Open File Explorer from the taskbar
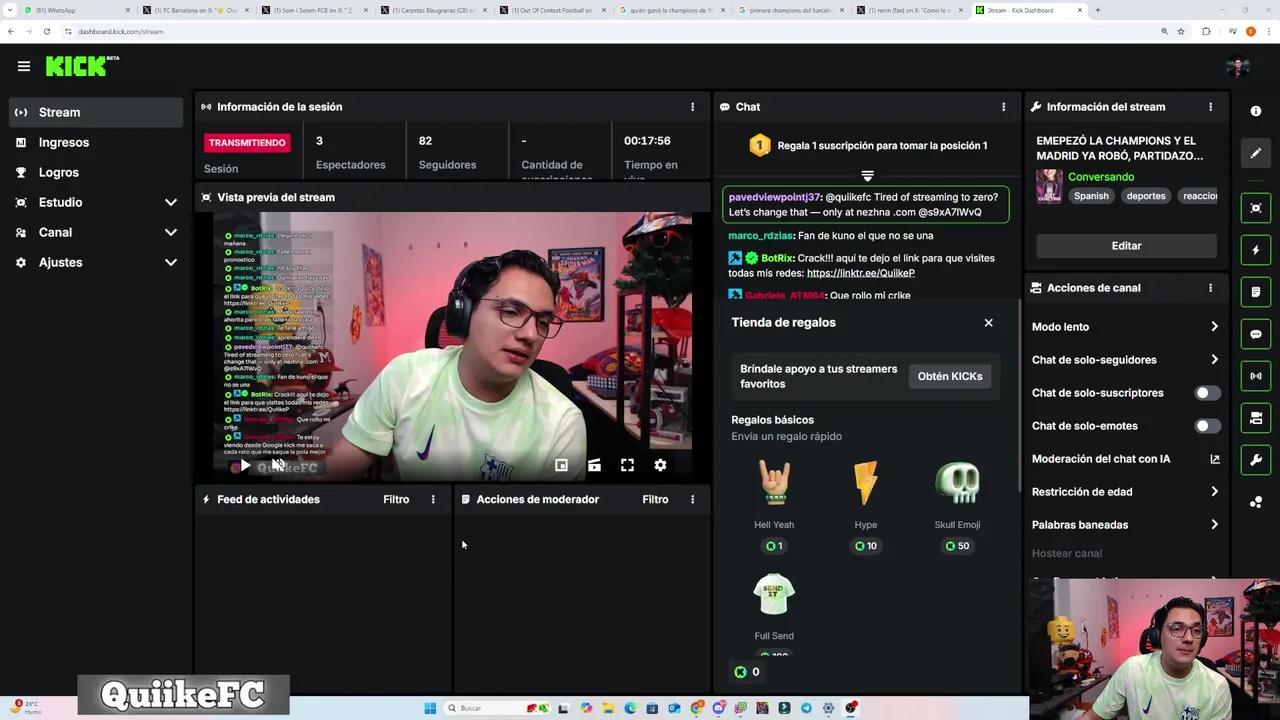Viewport: 1280px width, 720px height. coord(608,708)
